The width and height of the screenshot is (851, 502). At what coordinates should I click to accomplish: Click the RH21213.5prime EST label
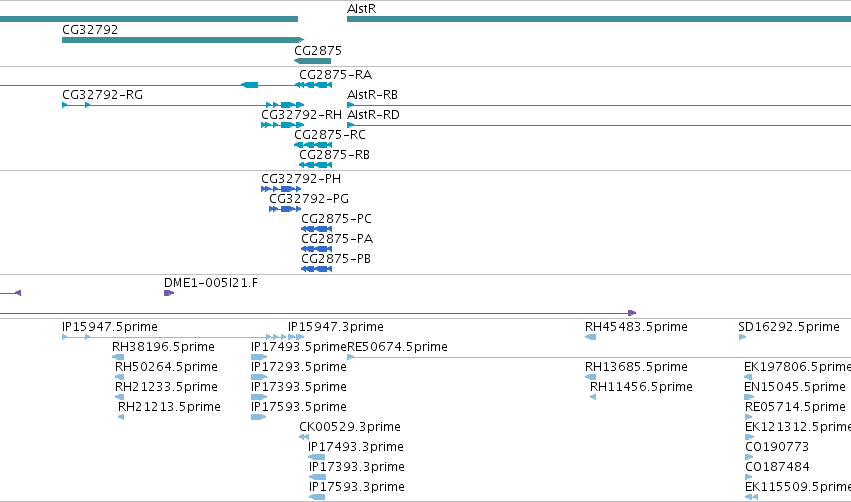click(x=169, y=407)
